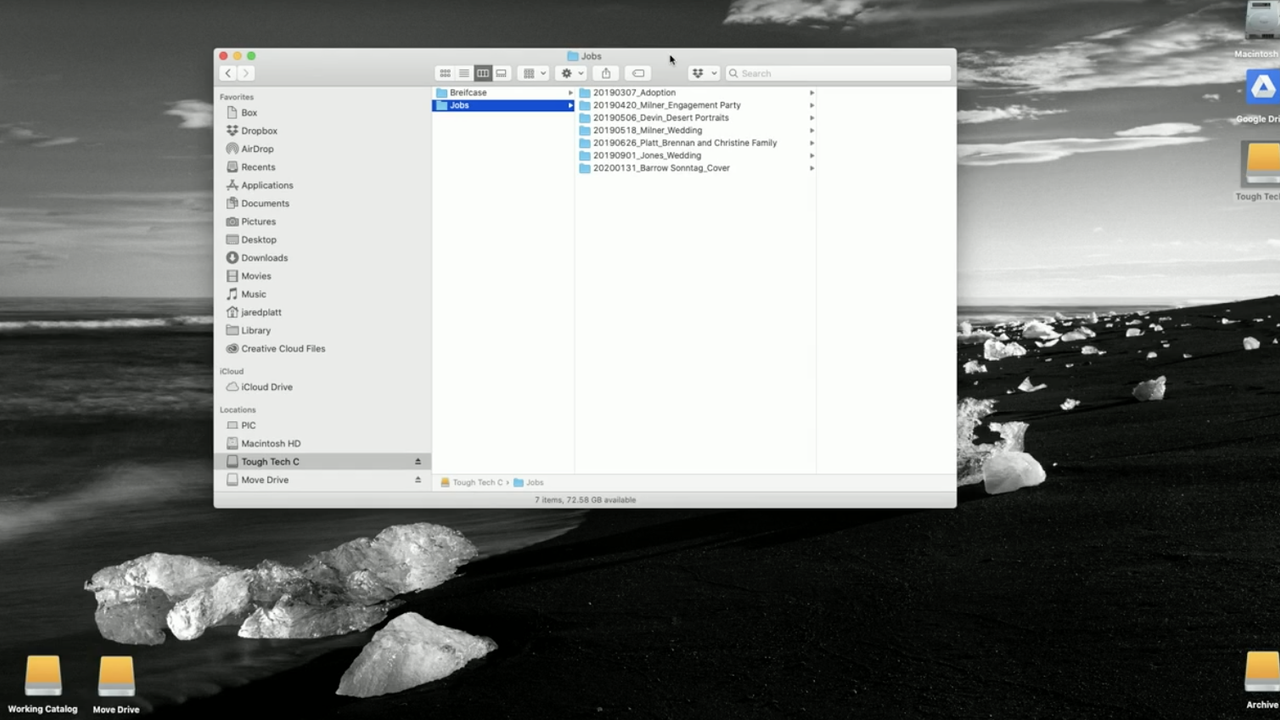
Task: Click Tough Tech C in path bar
Action: coord(472,482)
